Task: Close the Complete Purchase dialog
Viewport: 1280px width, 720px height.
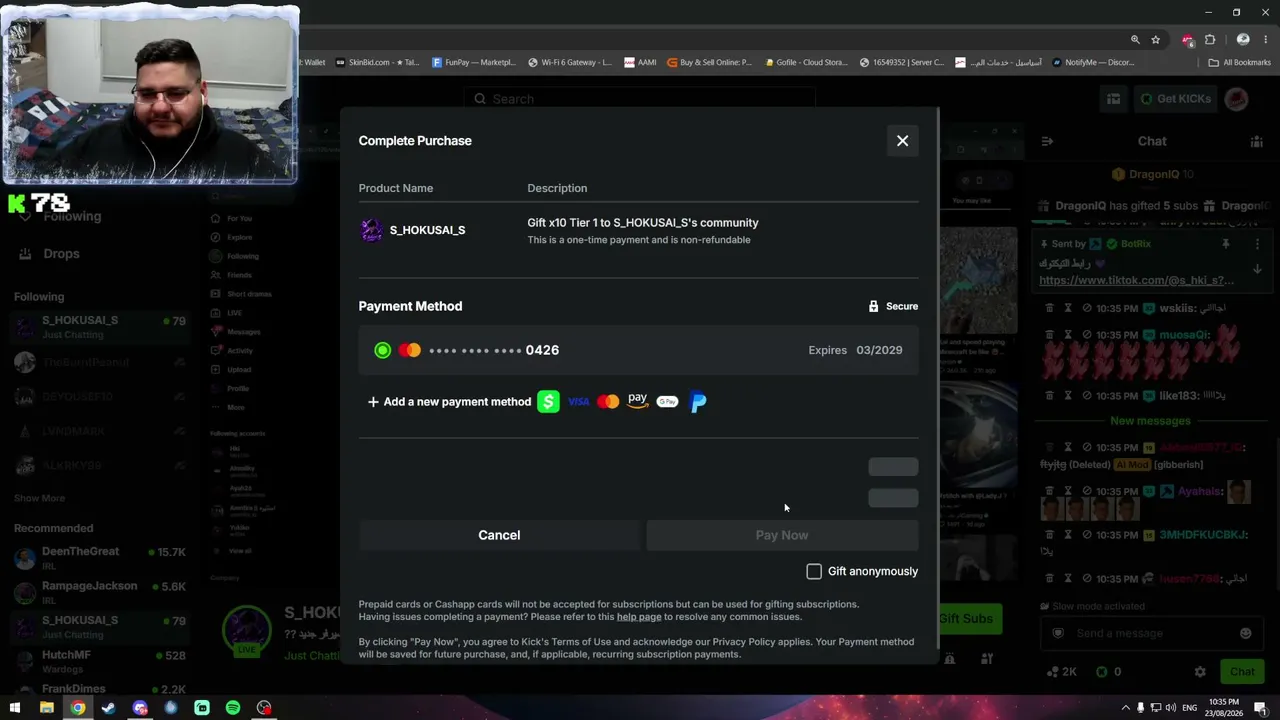Action: tap(902, 141)
